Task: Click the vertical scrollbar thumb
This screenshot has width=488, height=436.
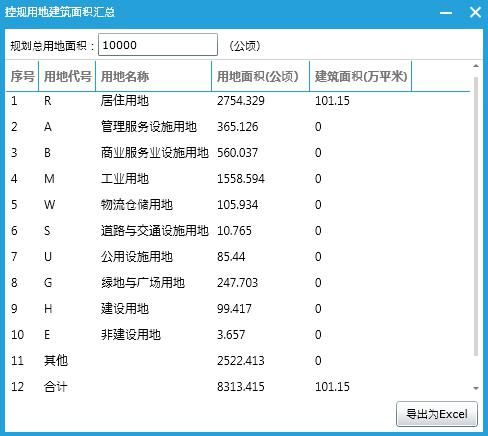Action: (476, 217)
